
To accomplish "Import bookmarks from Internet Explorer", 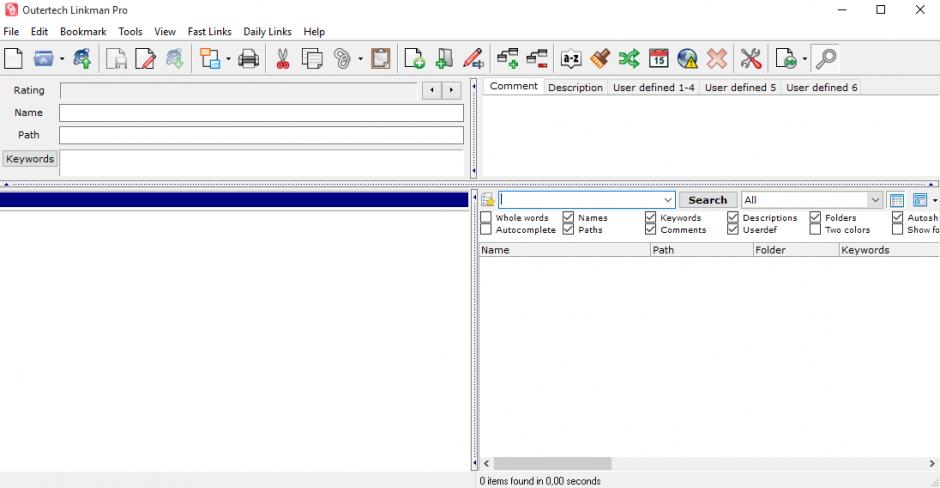I will coord(82,59).
